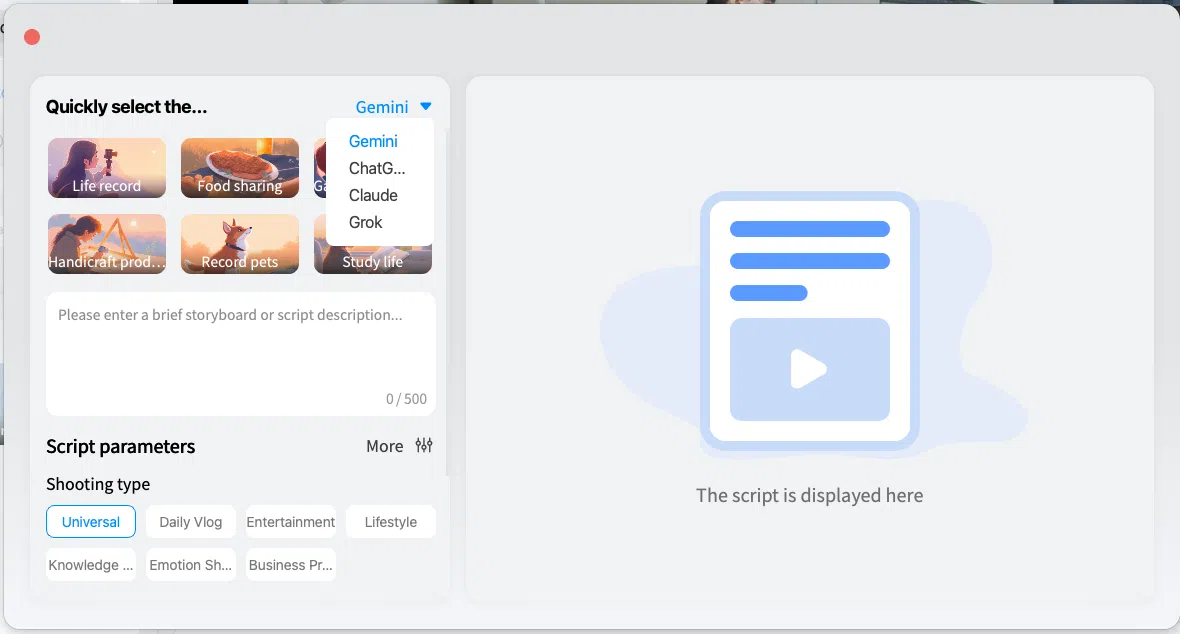Choose the Lifestyle shooting type
The image size is (1180, 634).
coord(391,522)
